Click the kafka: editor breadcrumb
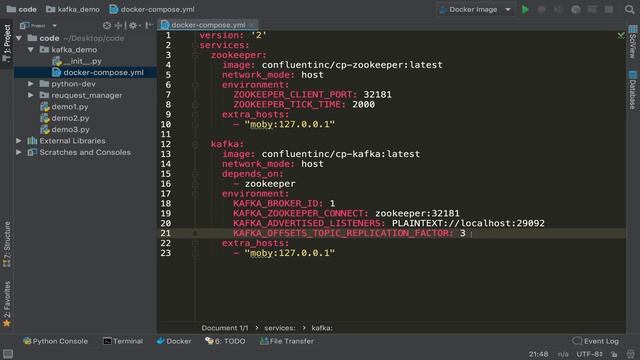Viewport: 640px width, 360px height. 322,328
